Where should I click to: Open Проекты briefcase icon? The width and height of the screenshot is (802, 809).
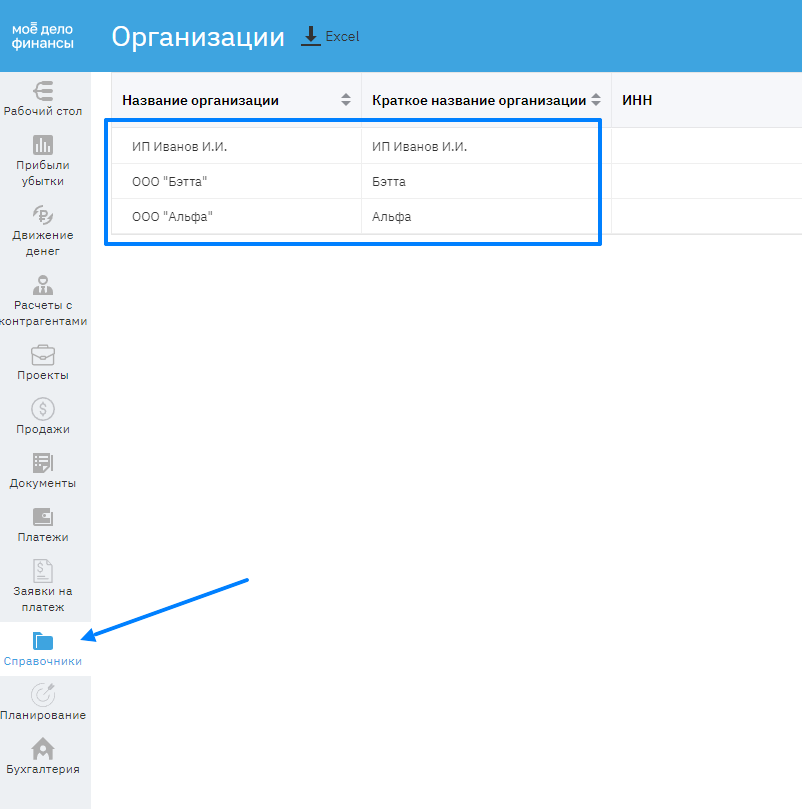tap(43, 355)
